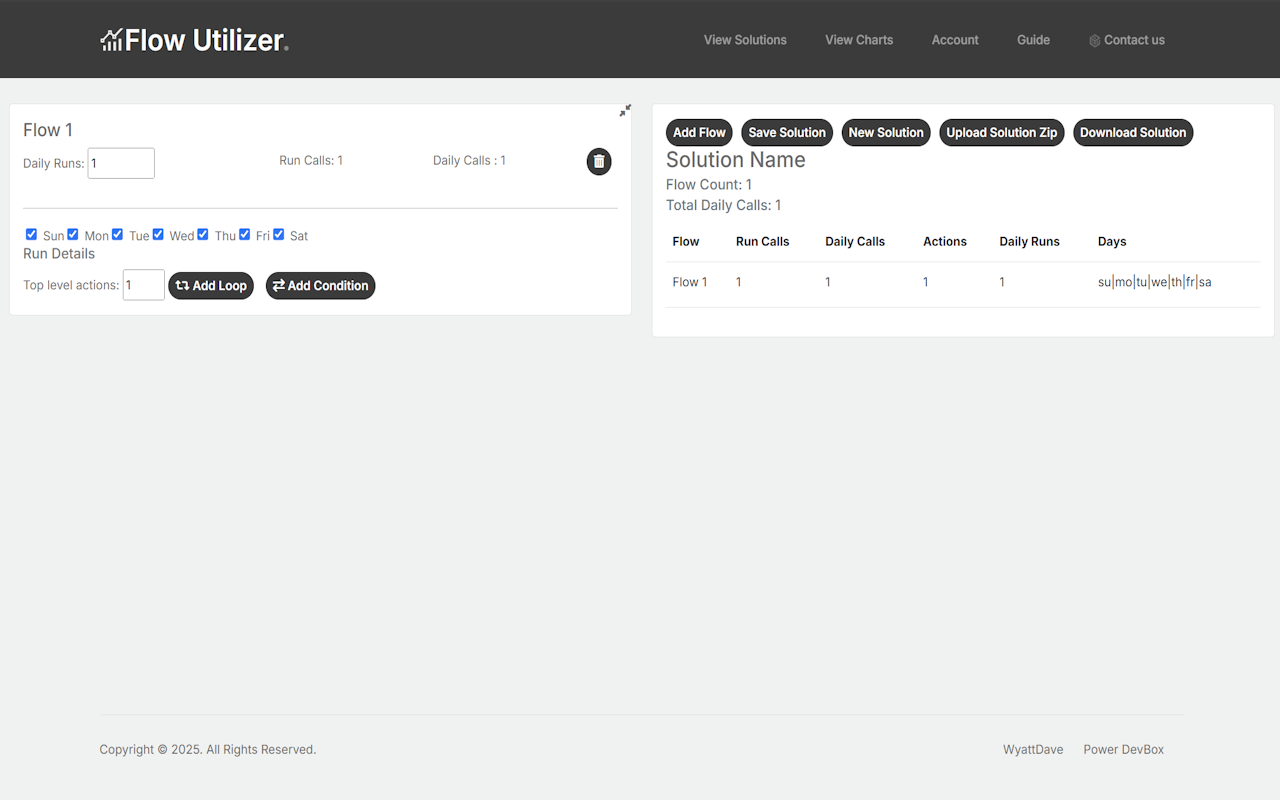Click the Add Flow button
This screenshot has width=1280, height=800.
coord(699,133)
